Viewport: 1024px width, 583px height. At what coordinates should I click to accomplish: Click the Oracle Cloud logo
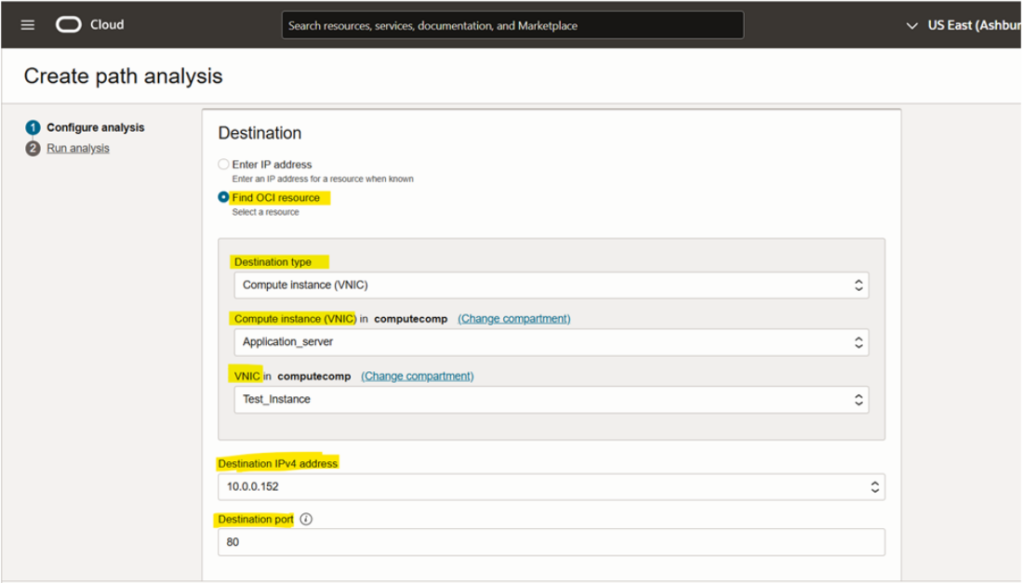click(x=69, y=25)
